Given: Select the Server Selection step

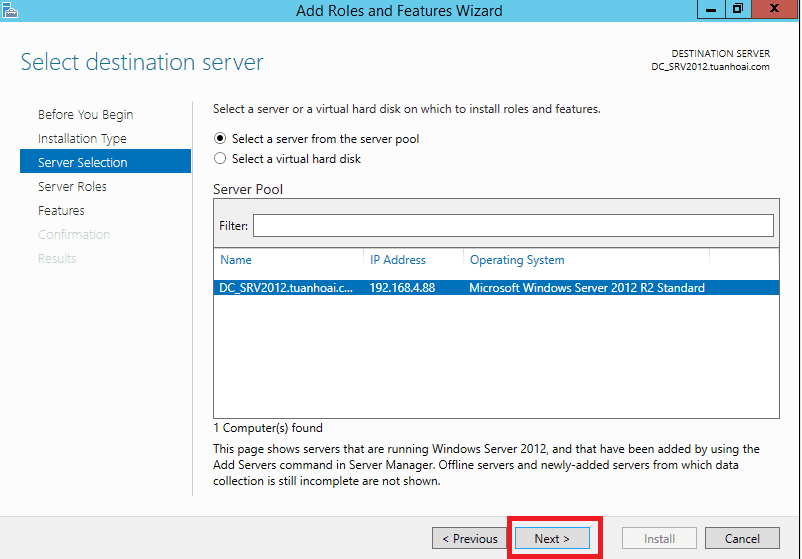Looking at the screenshot, I should (x=105, y=161).
